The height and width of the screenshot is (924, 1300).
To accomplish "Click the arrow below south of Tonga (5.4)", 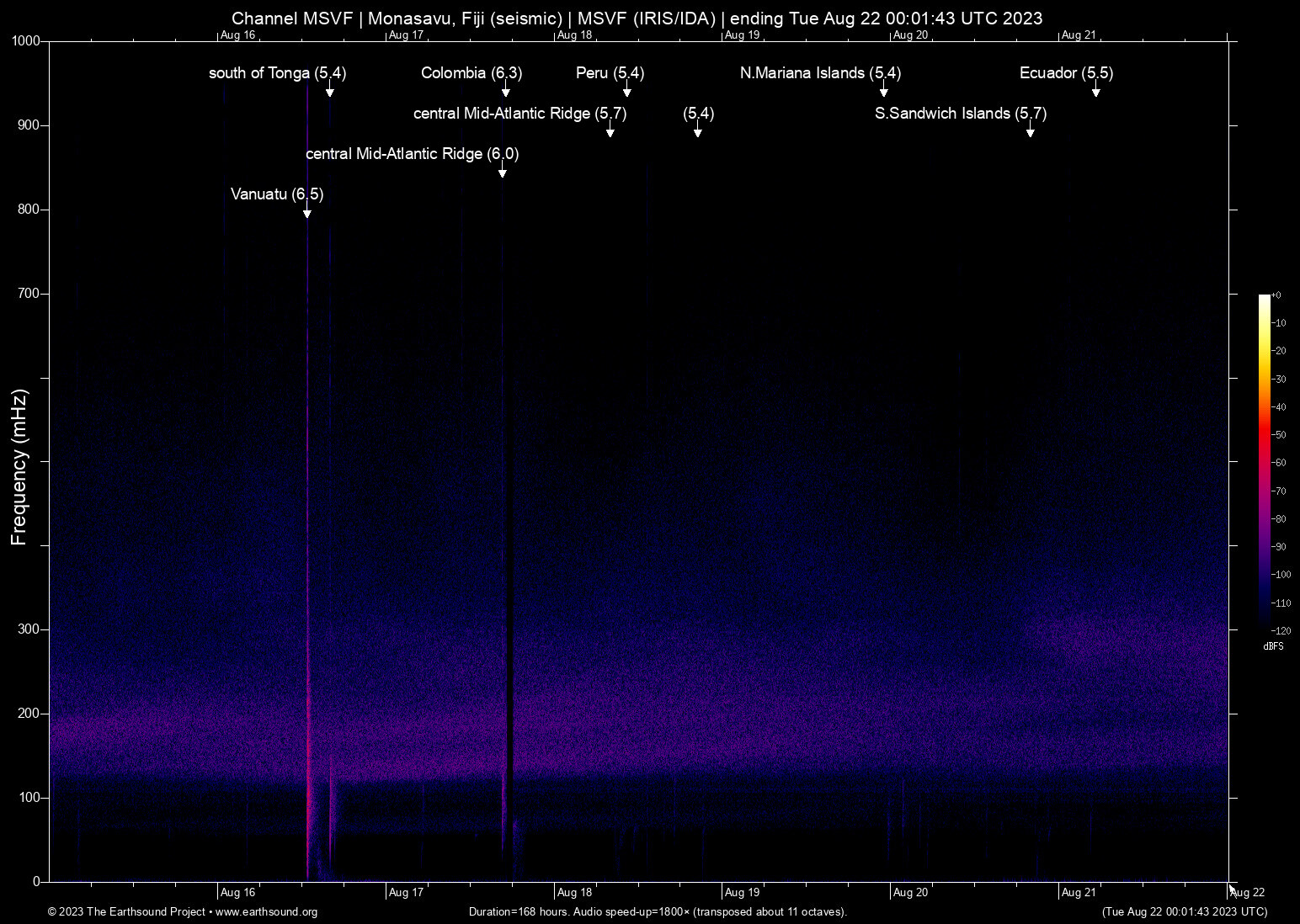I will 330,93.
